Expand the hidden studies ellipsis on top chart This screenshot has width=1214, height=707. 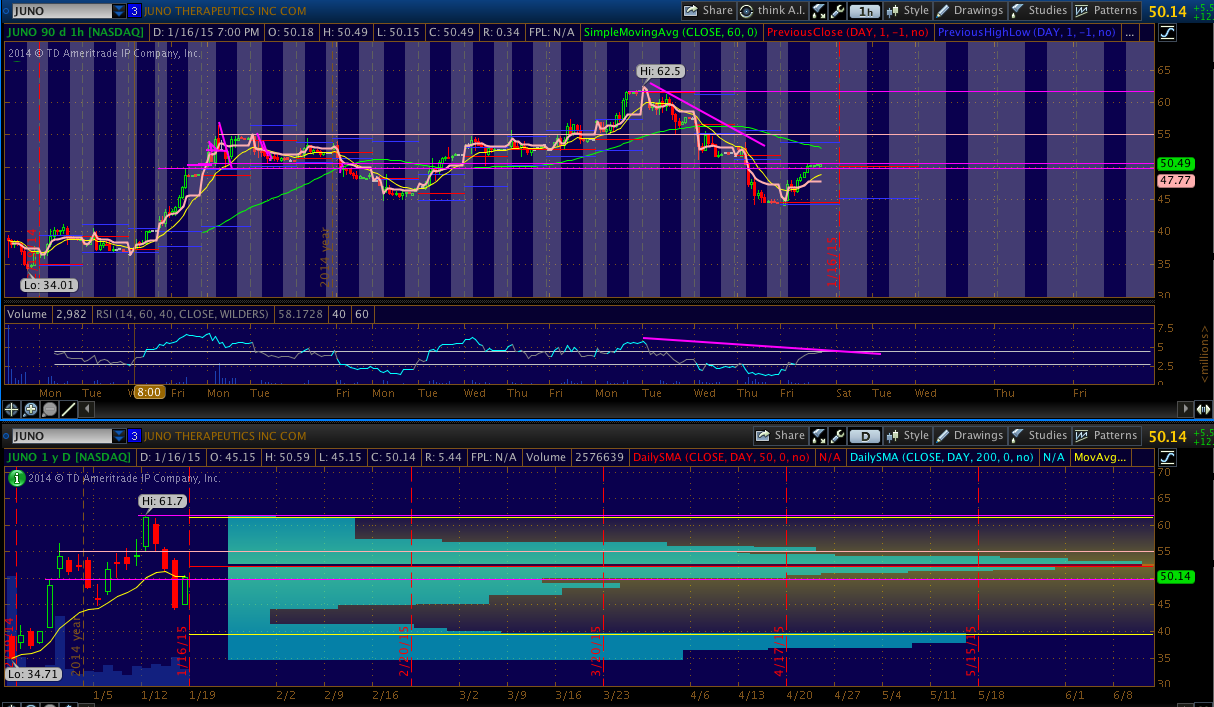1129,32
